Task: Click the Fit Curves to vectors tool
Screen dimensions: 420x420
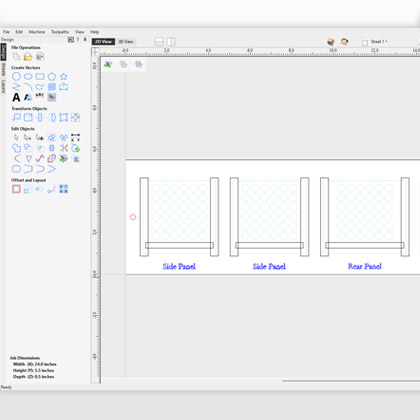Action: tap(40, 159)
